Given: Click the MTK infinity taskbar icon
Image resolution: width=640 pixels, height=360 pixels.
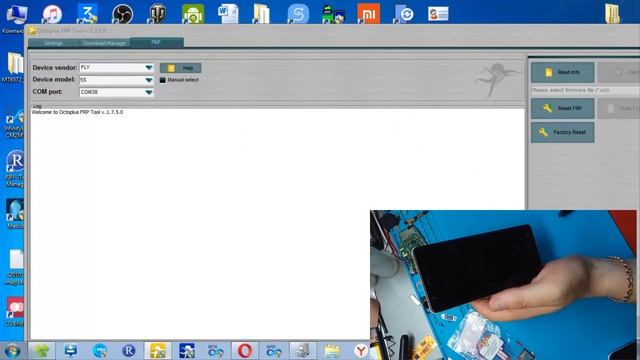Looking at the screenshot, I should pos(216,351).
